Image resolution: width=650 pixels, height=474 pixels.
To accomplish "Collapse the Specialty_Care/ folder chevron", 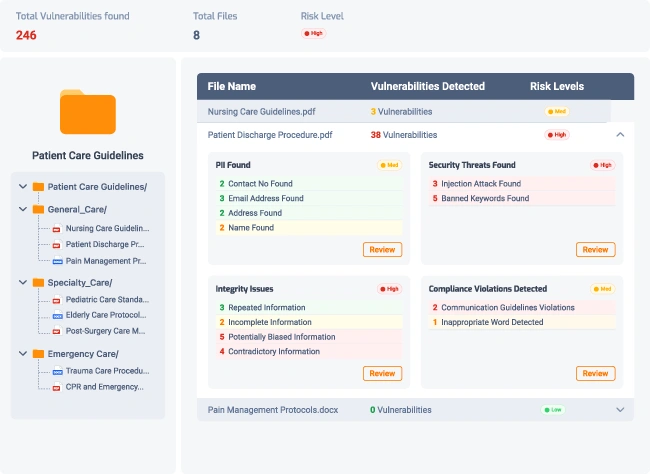I will coord(23,283).
